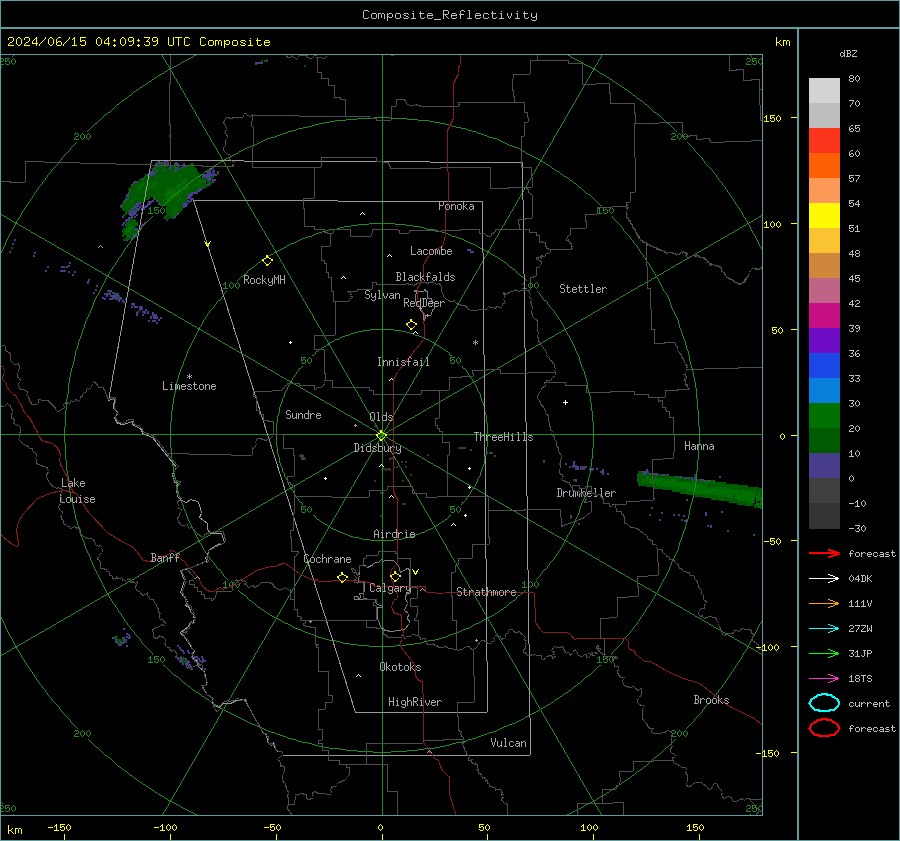
Task: Click the Okotoks label
Action: click(400, 667)
